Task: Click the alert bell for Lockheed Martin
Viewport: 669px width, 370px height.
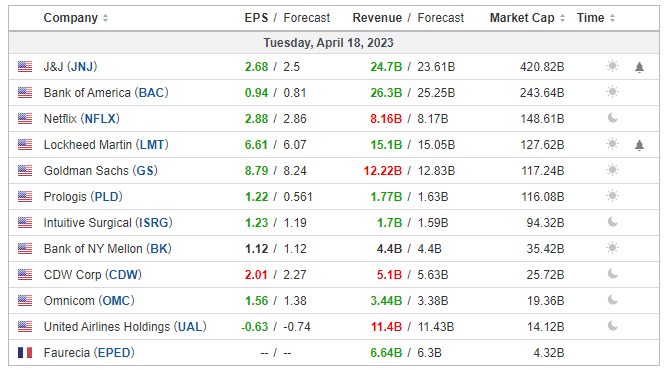Action: [639, 146]
